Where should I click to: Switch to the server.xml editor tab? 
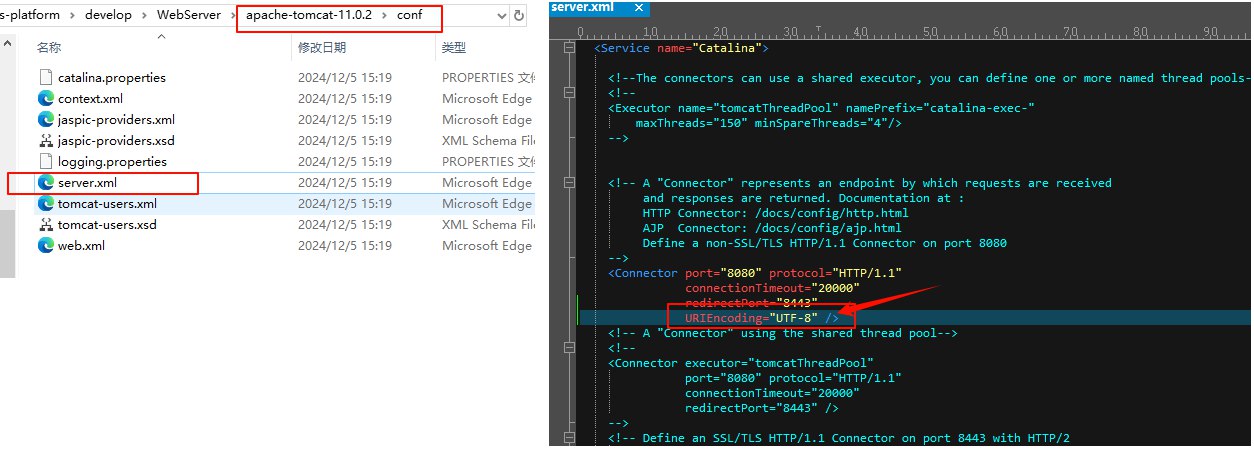point(581,8)
